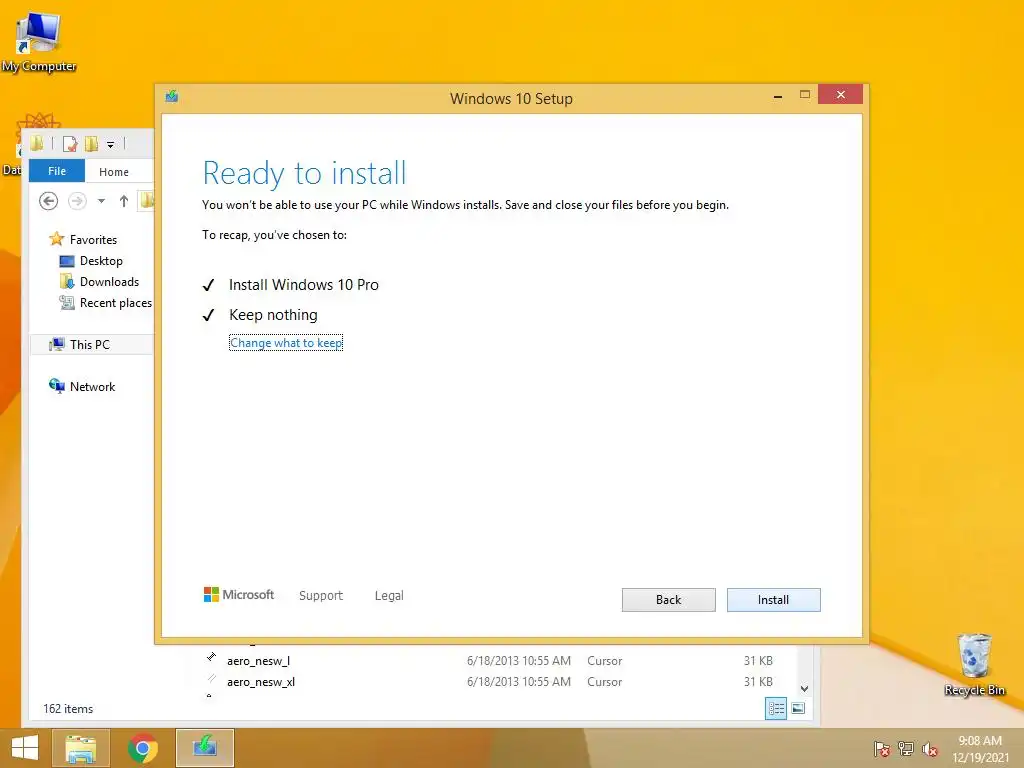Select the aero_nesw_xl cursor file
The image size is (1024, 768).
coord(261,682)
